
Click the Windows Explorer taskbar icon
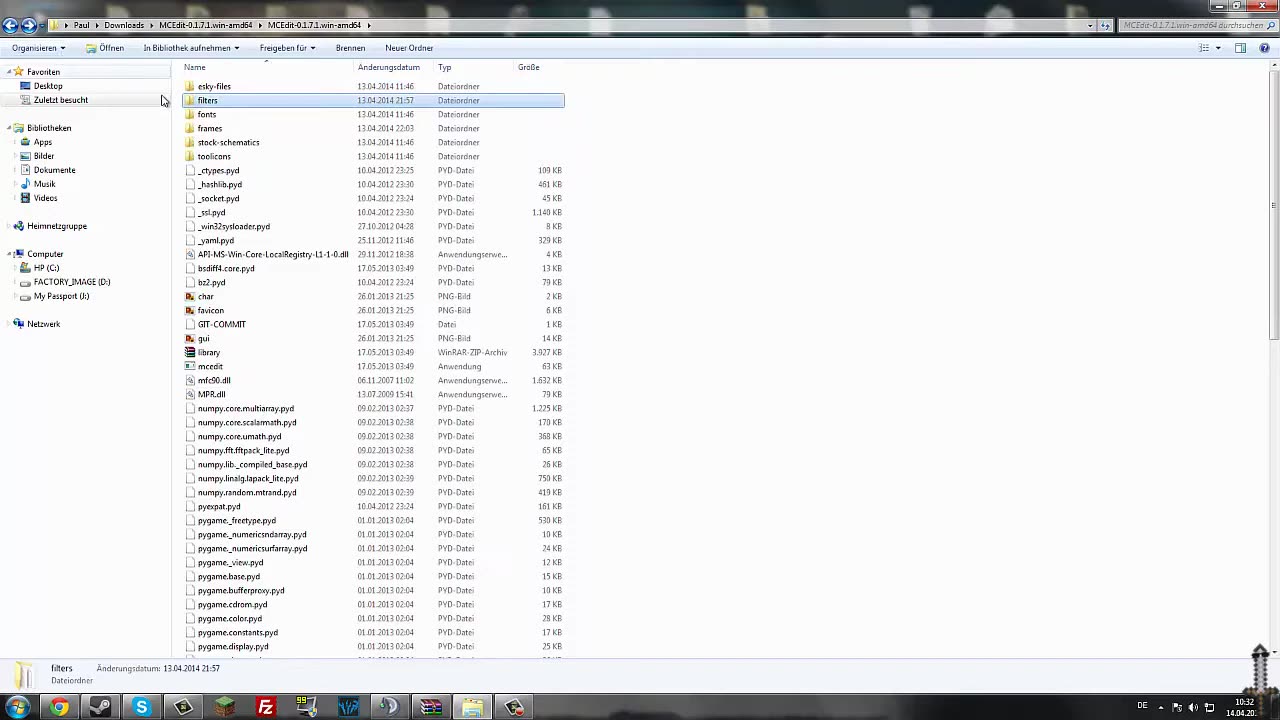pyautogui.click(x=472, y=707)
